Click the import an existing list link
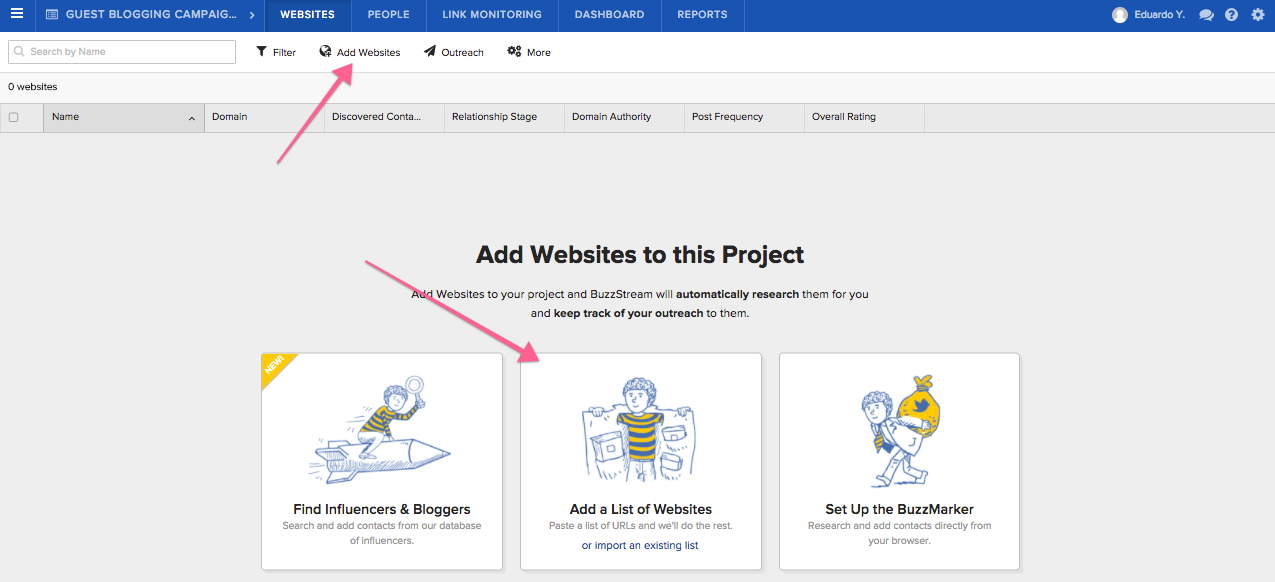This screenshot has width=1275, height=582. (646, 545)
